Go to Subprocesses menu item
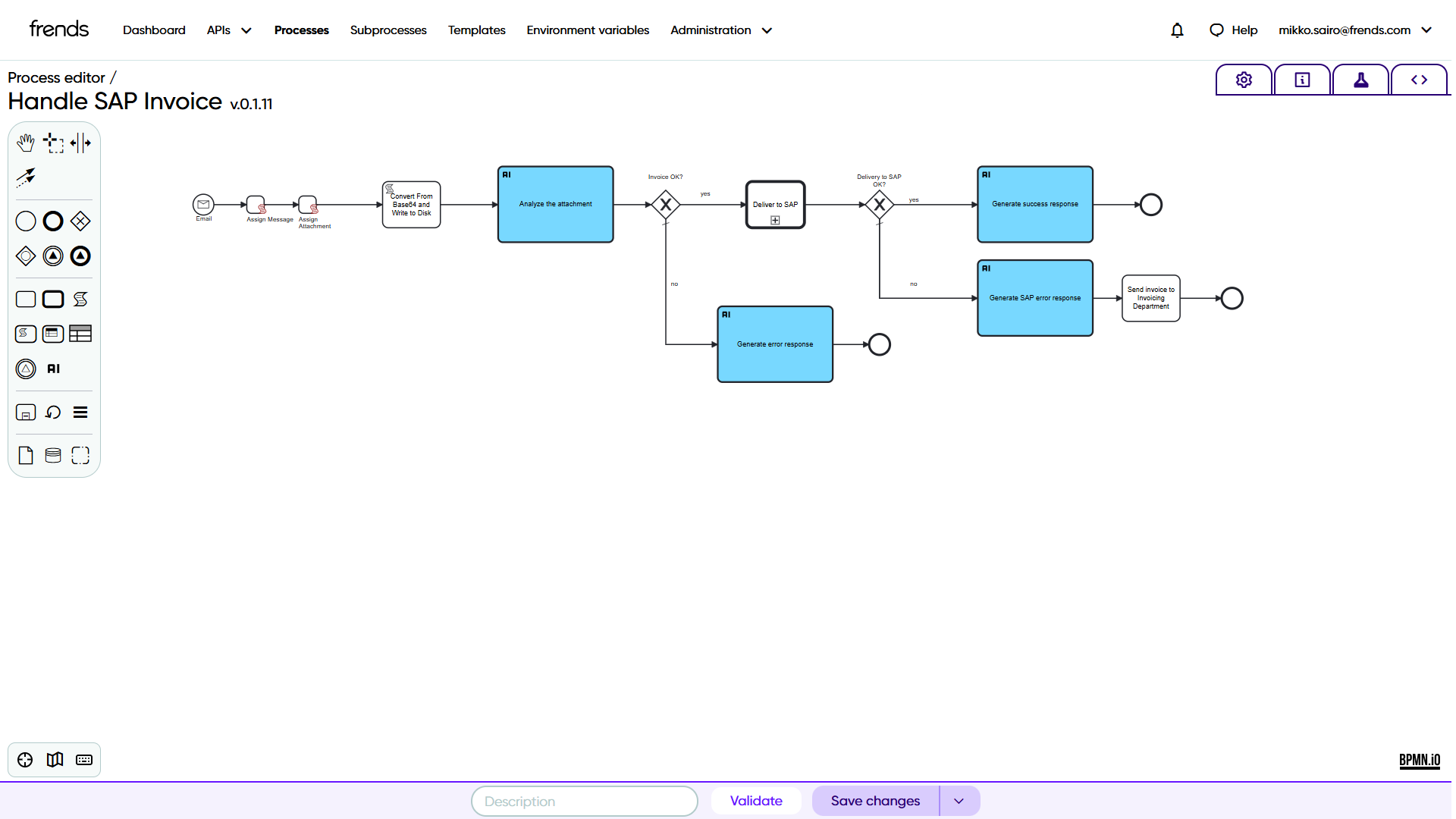 point(388,30)
